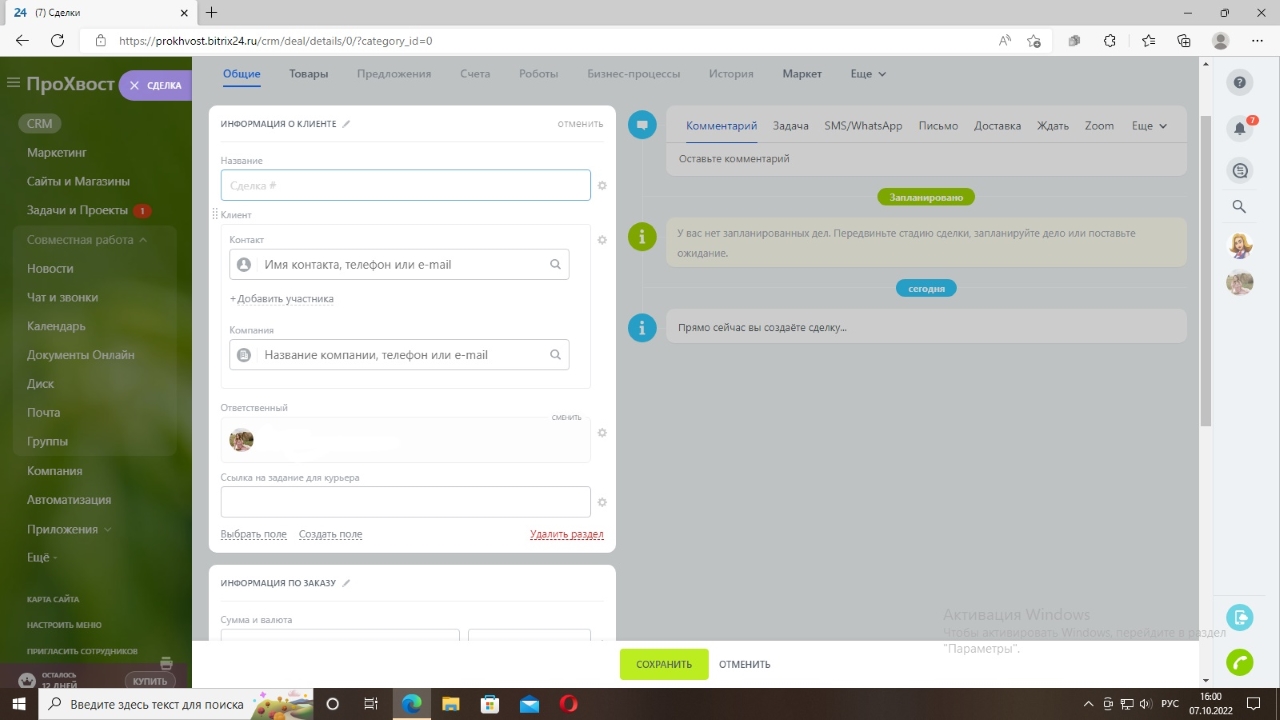Click the Компания name input

399,355
